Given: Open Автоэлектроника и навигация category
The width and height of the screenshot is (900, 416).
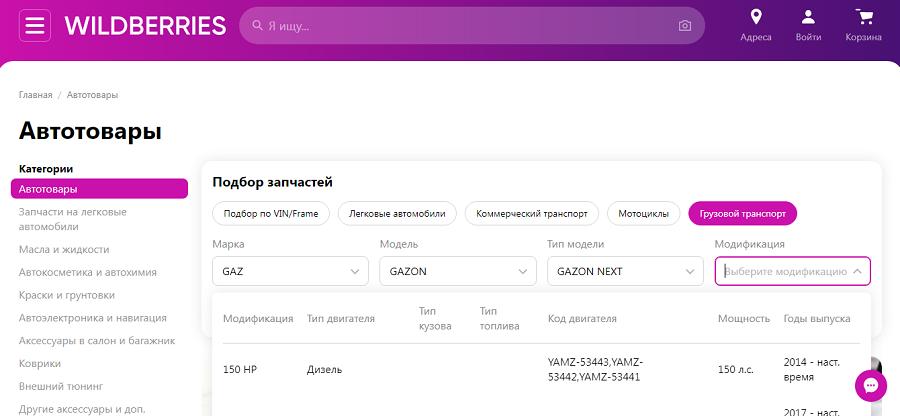Looking at the screenshot, I should 93,318.
